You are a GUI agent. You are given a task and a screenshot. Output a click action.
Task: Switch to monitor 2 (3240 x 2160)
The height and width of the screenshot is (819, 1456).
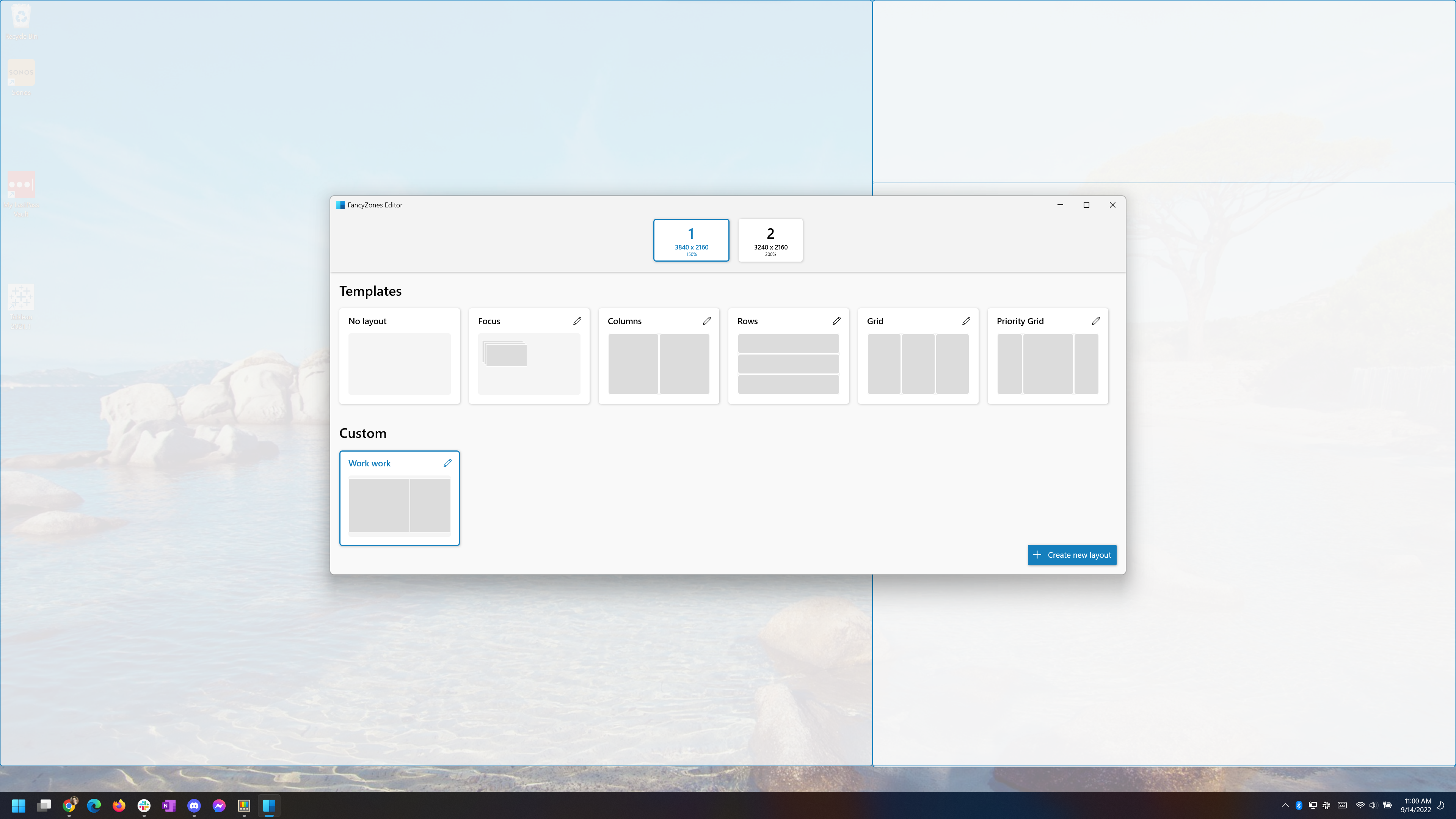(x=770, y=240)
